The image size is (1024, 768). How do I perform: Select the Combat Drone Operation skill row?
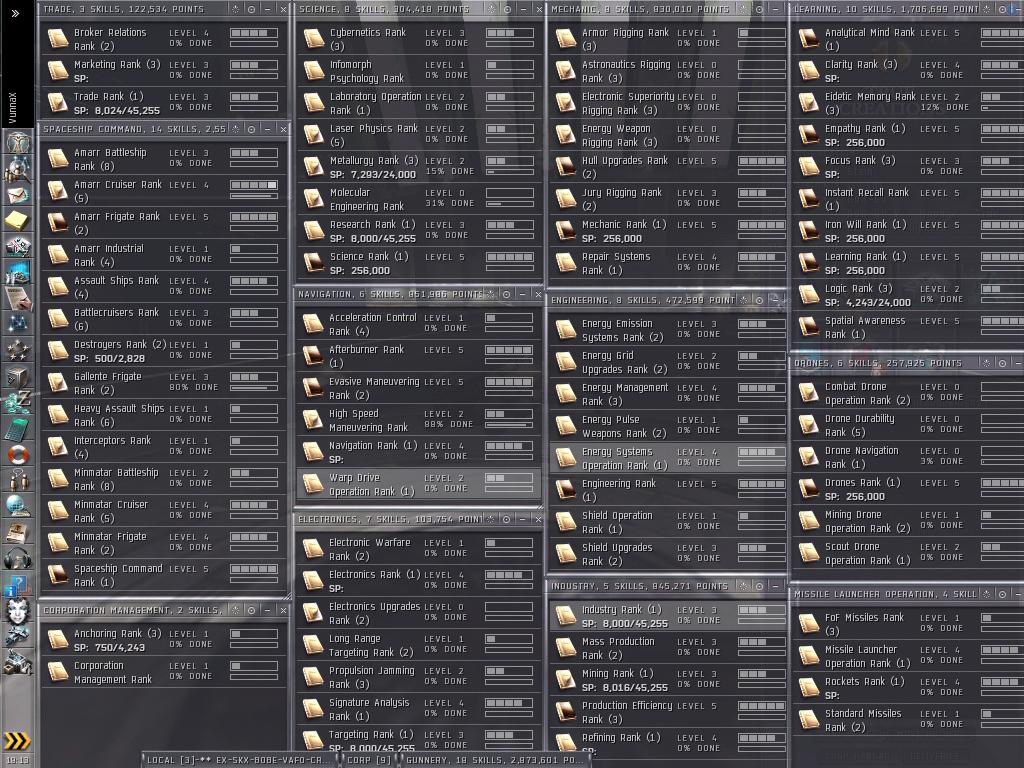908,393
